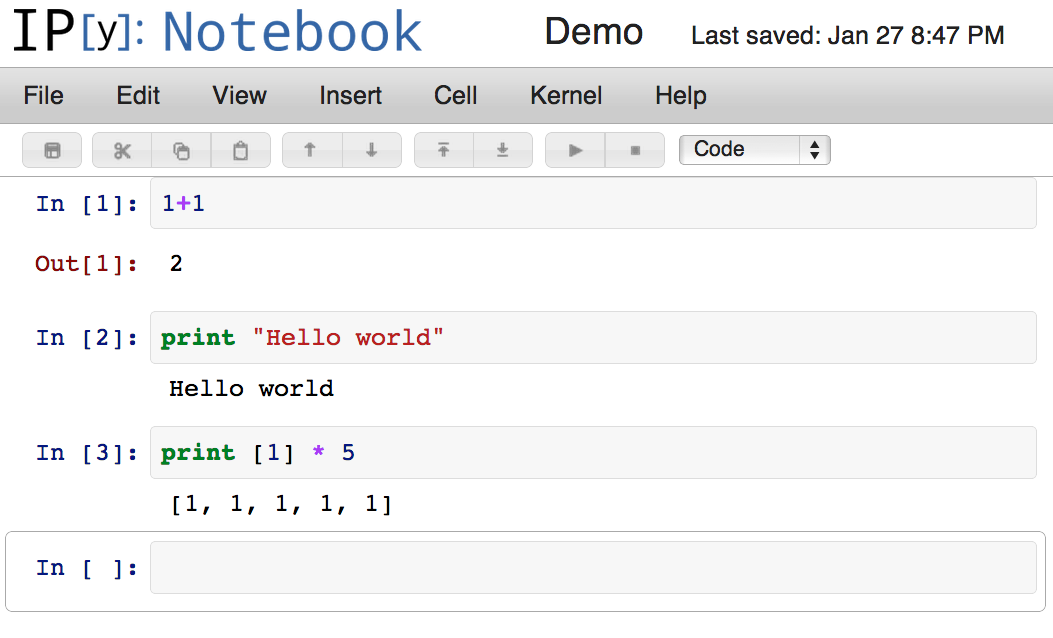Move the cell down with the down arrow
The width and height of the screenshot is (1053, 638).
[x=371, y=151]
